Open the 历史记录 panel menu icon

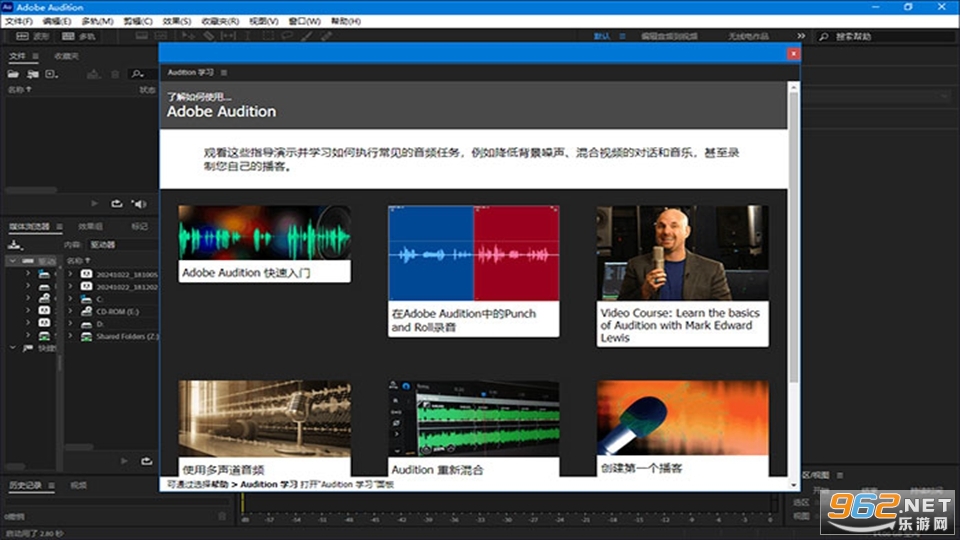click(51, 486)
